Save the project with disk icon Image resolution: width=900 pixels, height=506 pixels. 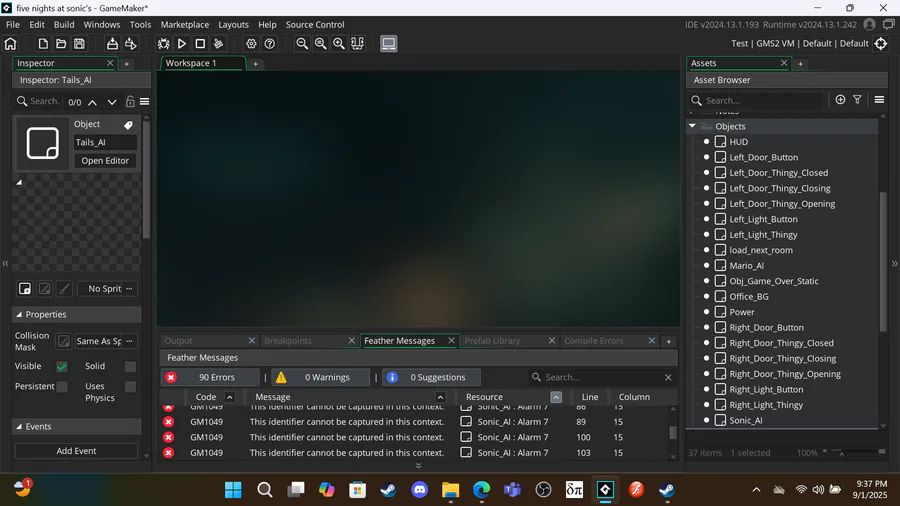tap(79, 44)
